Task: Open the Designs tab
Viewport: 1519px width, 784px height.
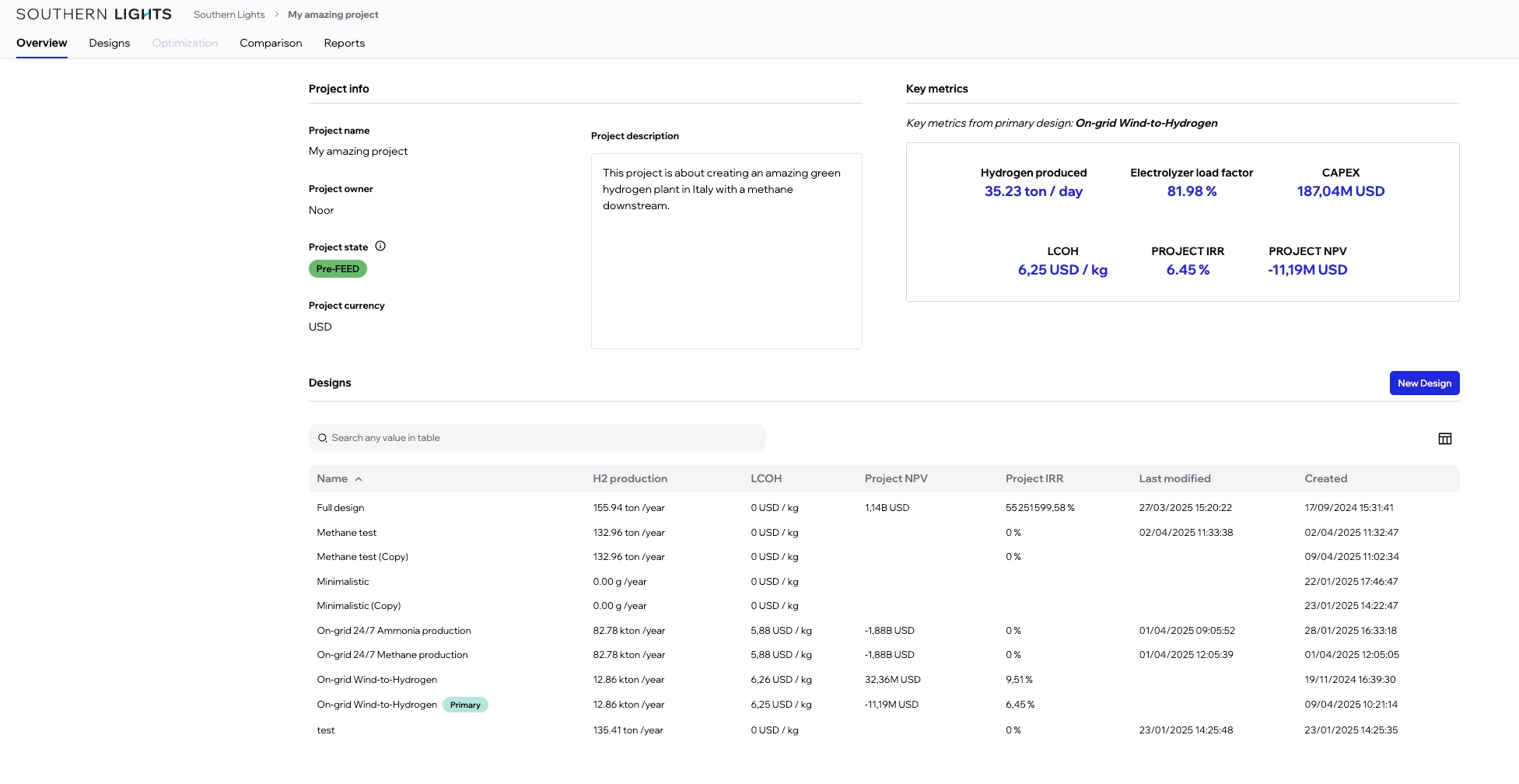Action: tap(110, 43)
